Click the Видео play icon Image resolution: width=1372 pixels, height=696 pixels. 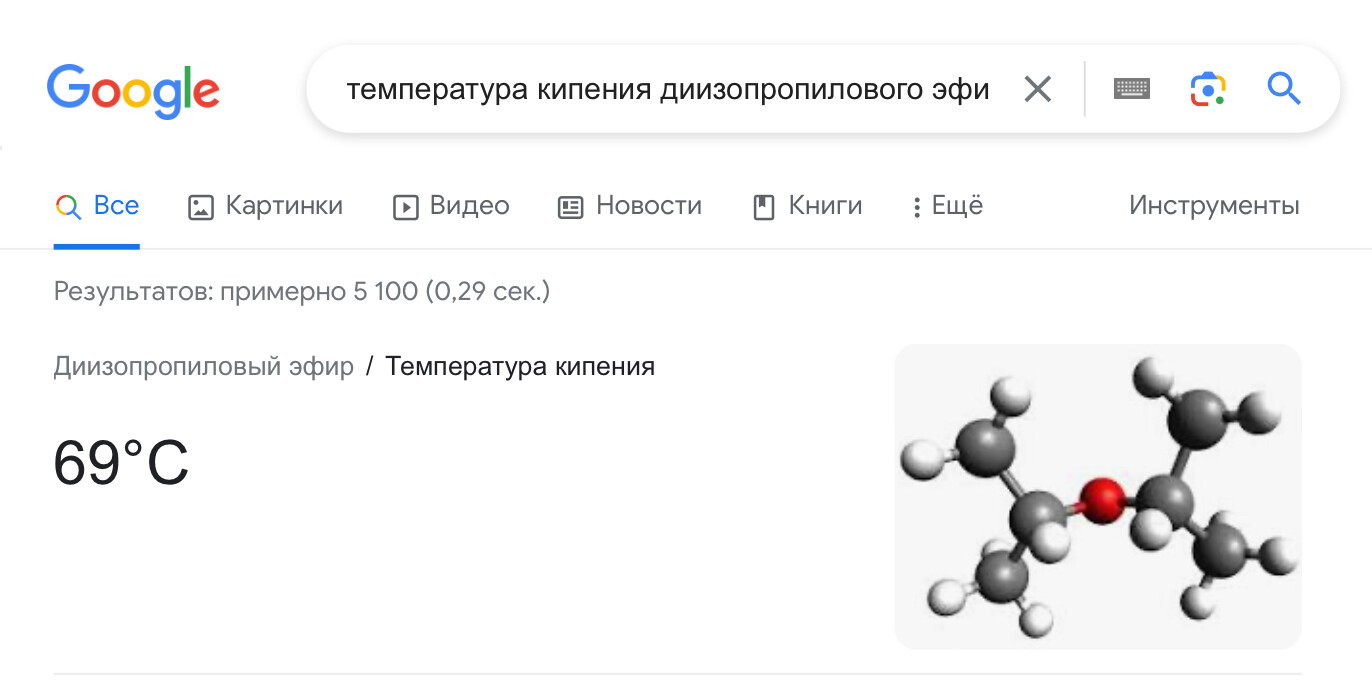coord(405,207)
